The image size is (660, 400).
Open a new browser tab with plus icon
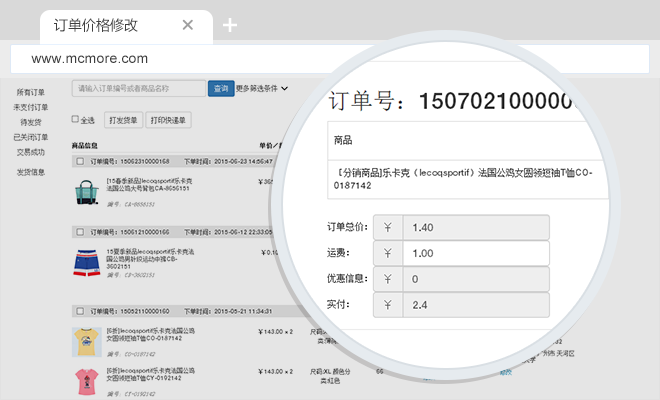coord(230,26)
